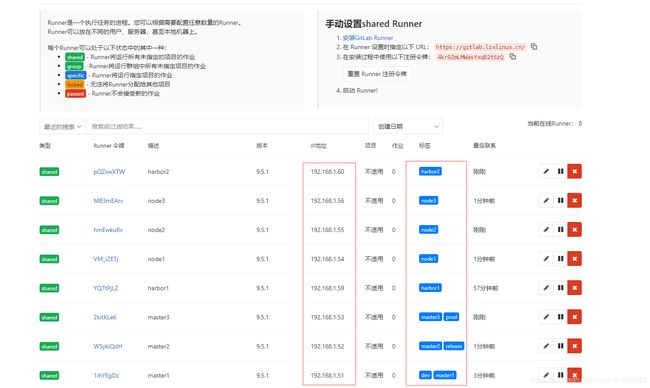650x388 pixels.
Task: Click the harbor2 tag label
Action: [x=430, y=172]
